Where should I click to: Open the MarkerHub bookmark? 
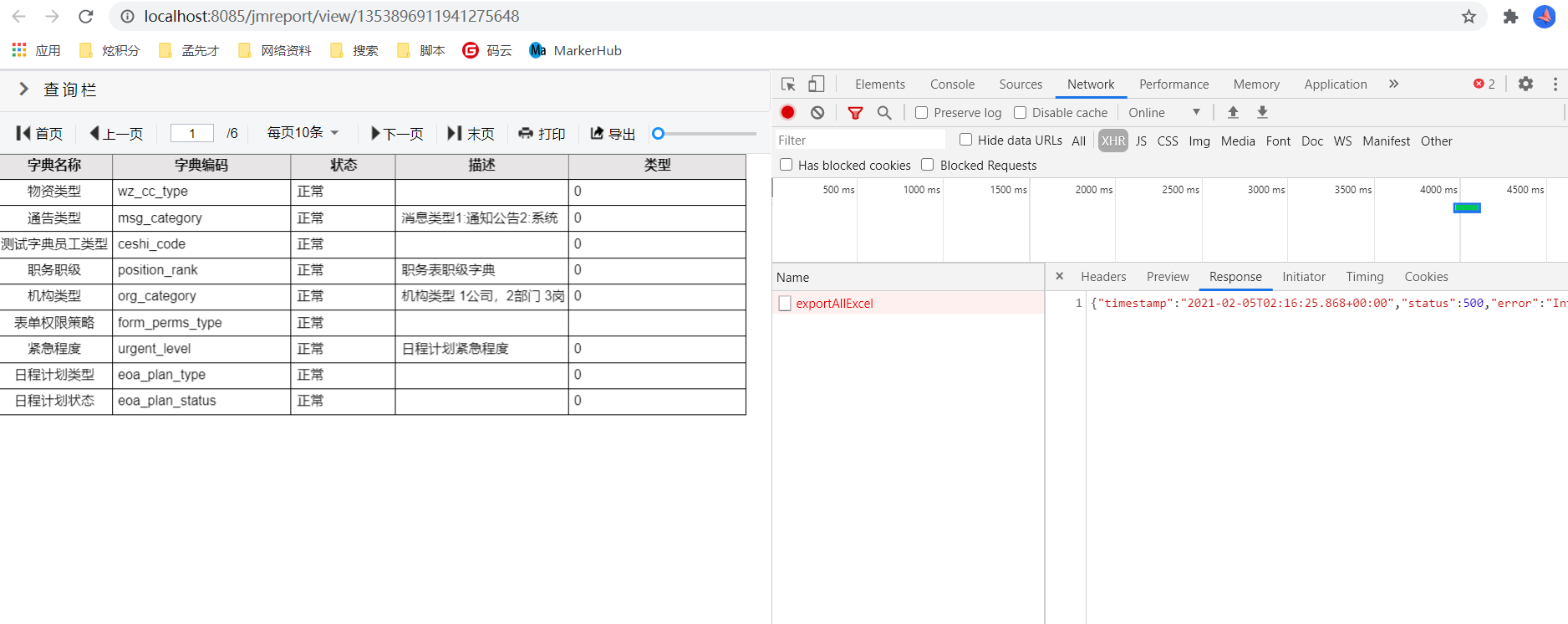[x=576, y=51]
